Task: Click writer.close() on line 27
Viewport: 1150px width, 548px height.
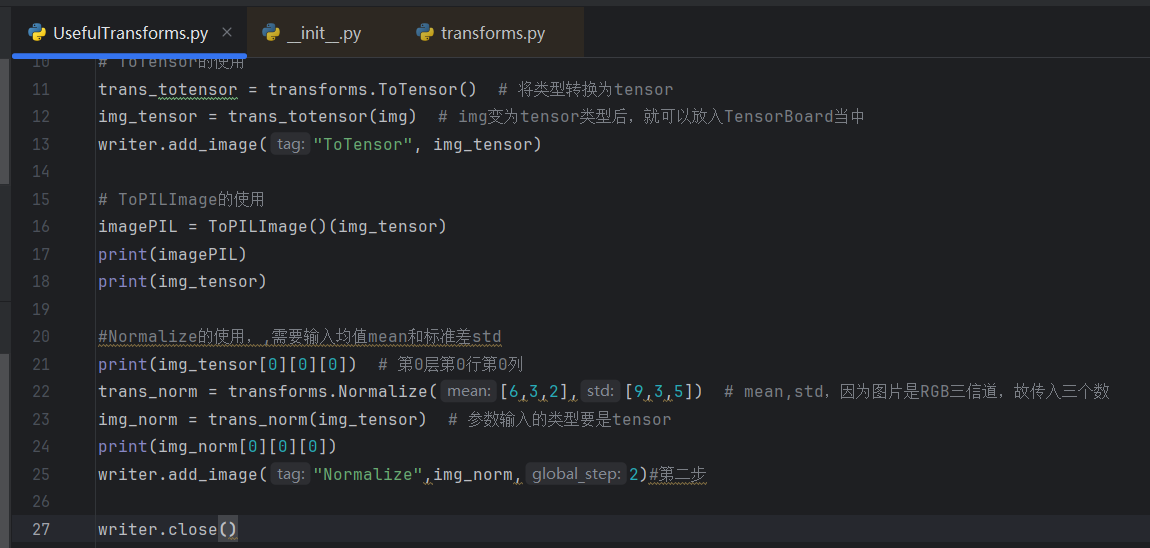Action: pos(168,529)
